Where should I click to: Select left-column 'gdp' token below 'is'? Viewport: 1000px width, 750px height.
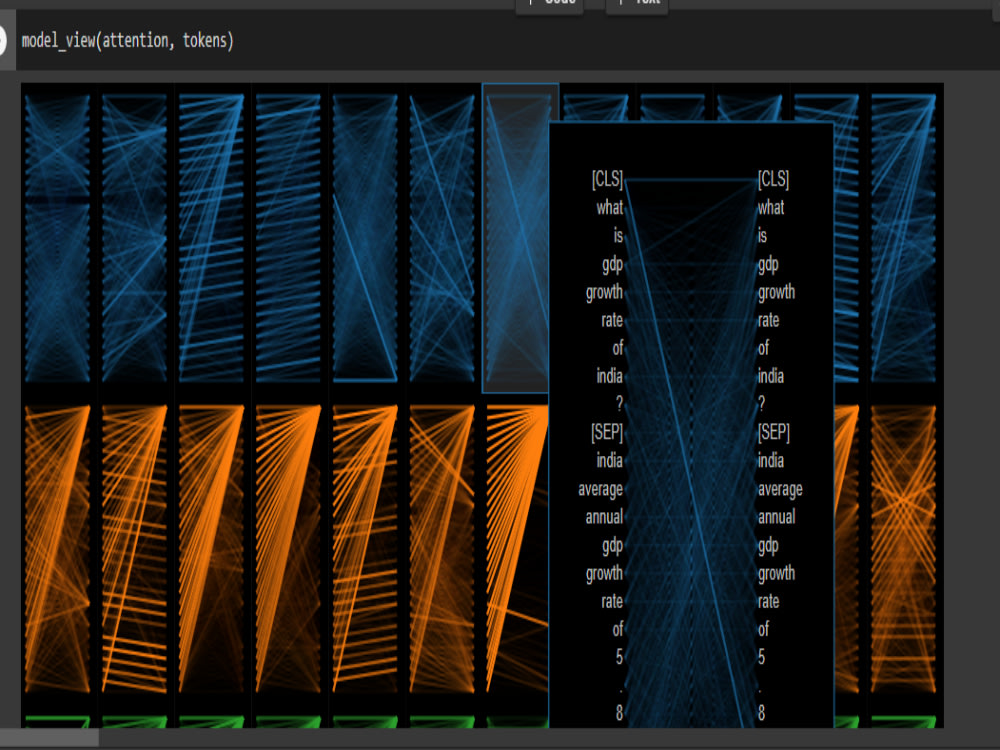612,264
